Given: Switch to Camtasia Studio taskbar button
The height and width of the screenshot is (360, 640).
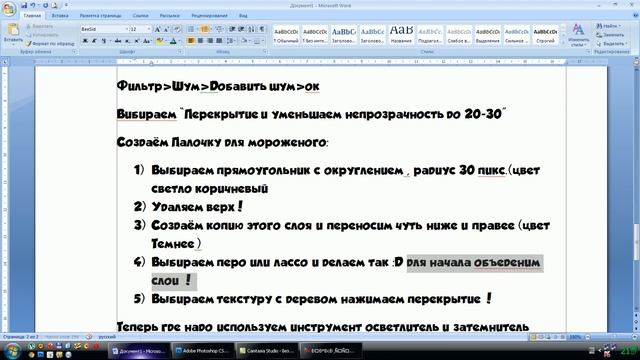Looking at the screenshot, I should pyautogui.click(x=267, y=351).
